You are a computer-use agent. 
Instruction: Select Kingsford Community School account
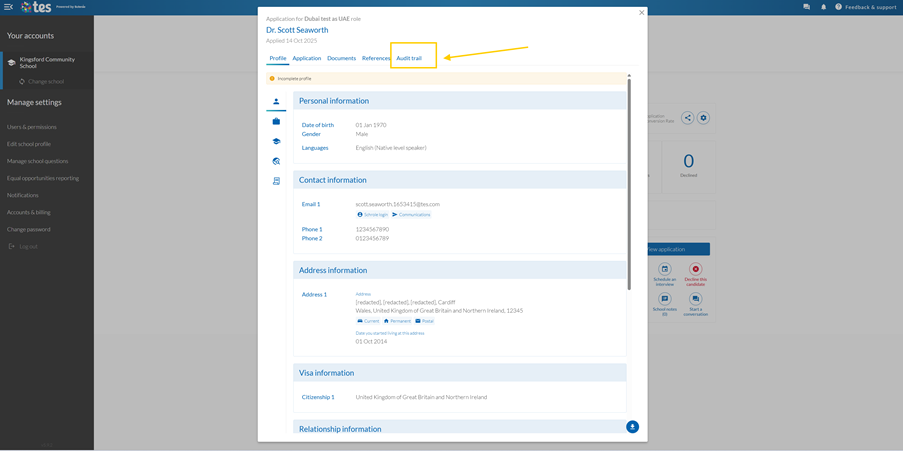coord(47,62)
